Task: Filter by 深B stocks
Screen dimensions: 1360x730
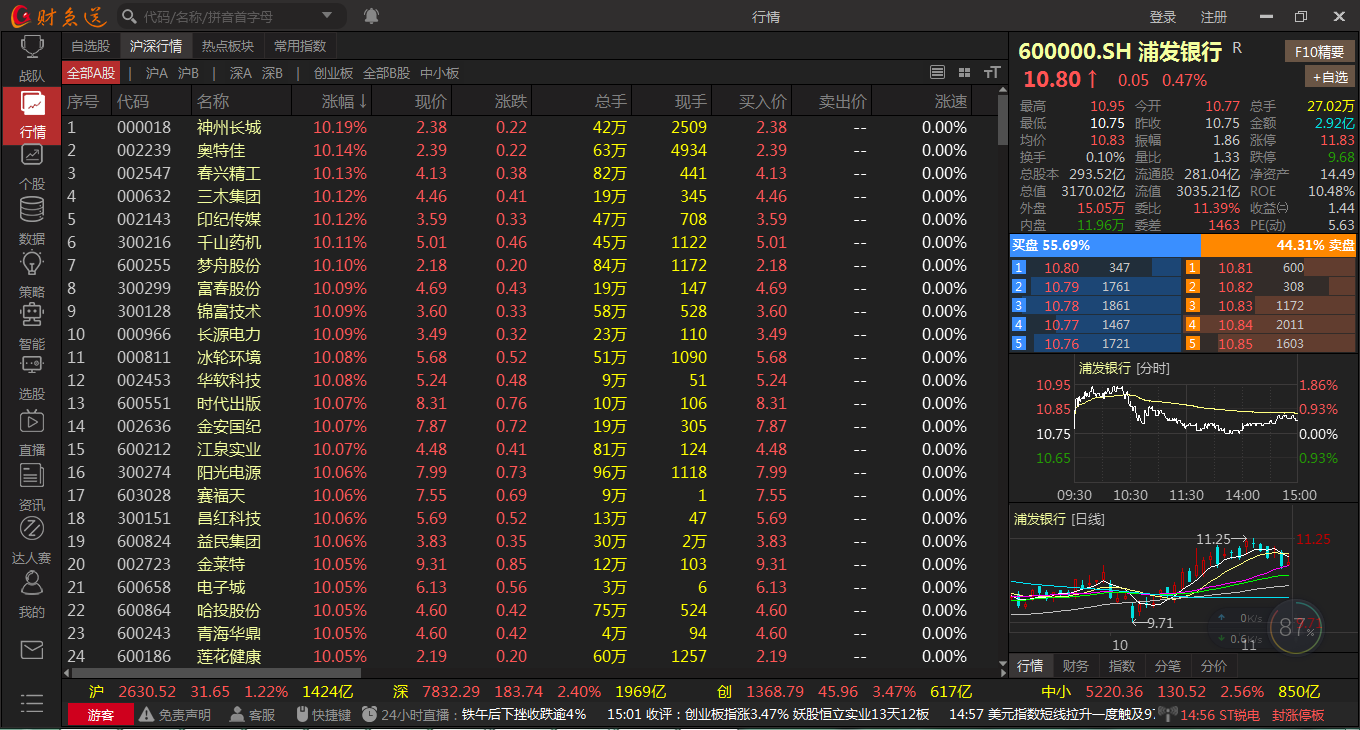Action: pyautogui.click(x=272, y=73)
